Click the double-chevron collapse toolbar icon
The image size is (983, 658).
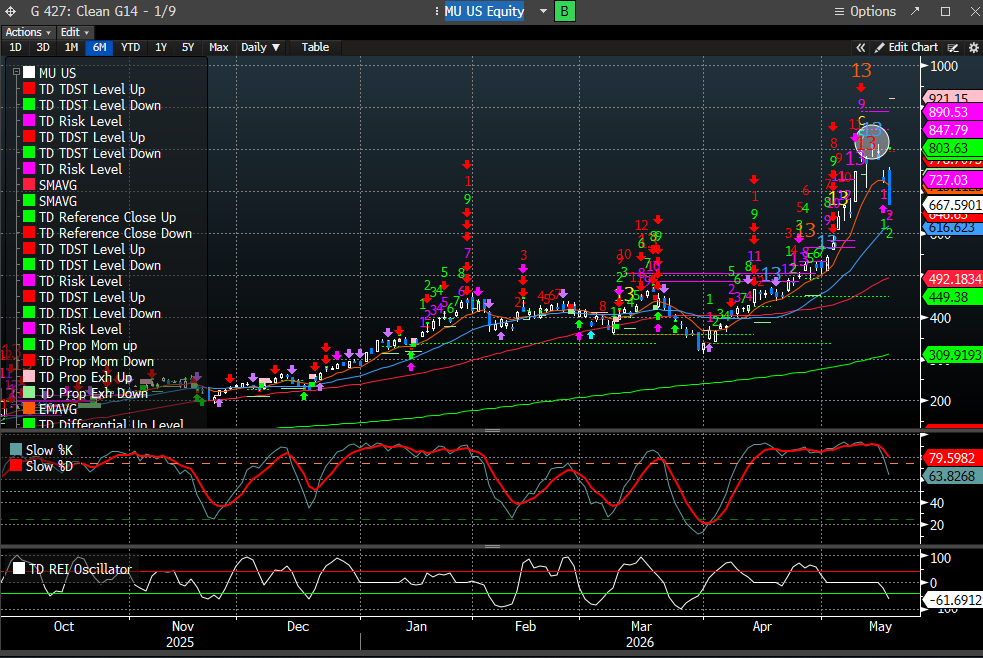861,48
